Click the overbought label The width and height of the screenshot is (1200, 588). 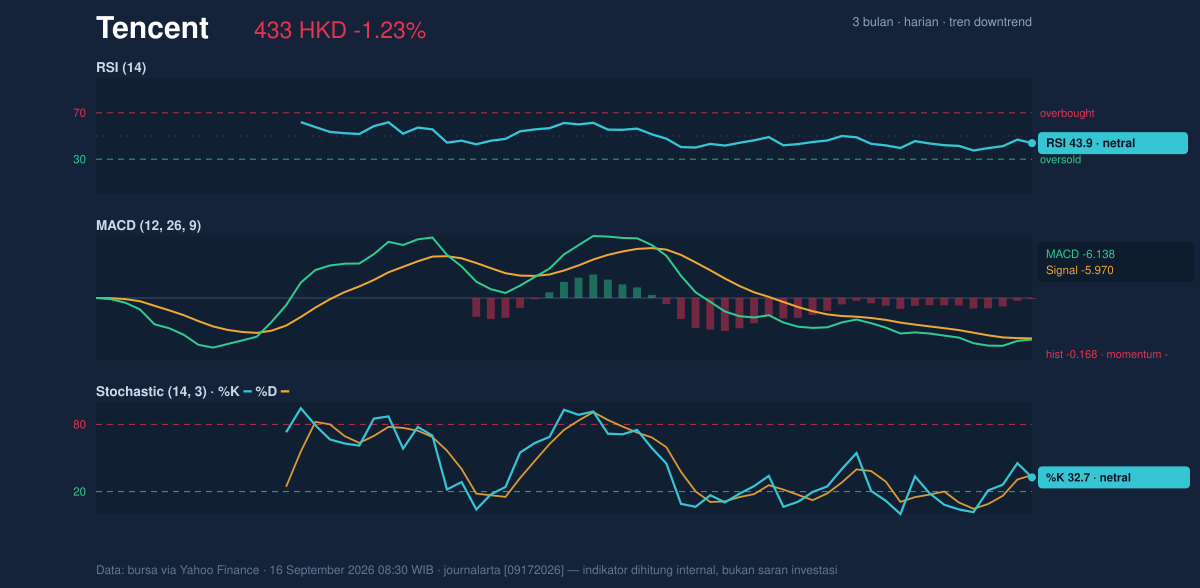click(1067, 113)
